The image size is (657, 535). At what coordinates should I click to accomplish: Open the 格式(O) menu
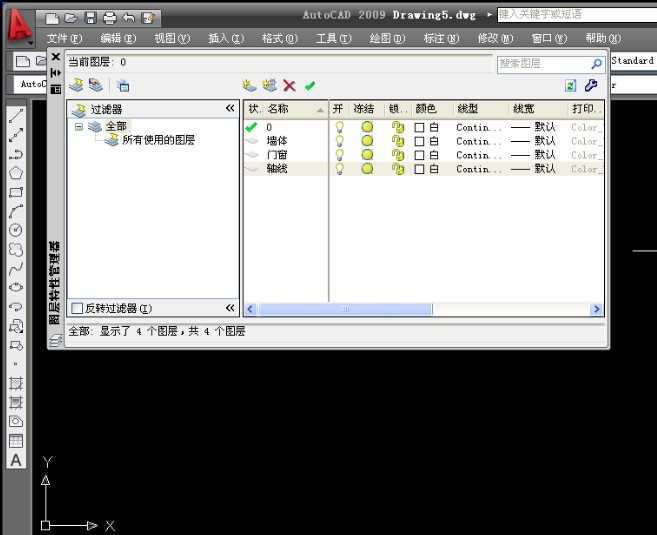pyautogui.click(x=280, y=39)
